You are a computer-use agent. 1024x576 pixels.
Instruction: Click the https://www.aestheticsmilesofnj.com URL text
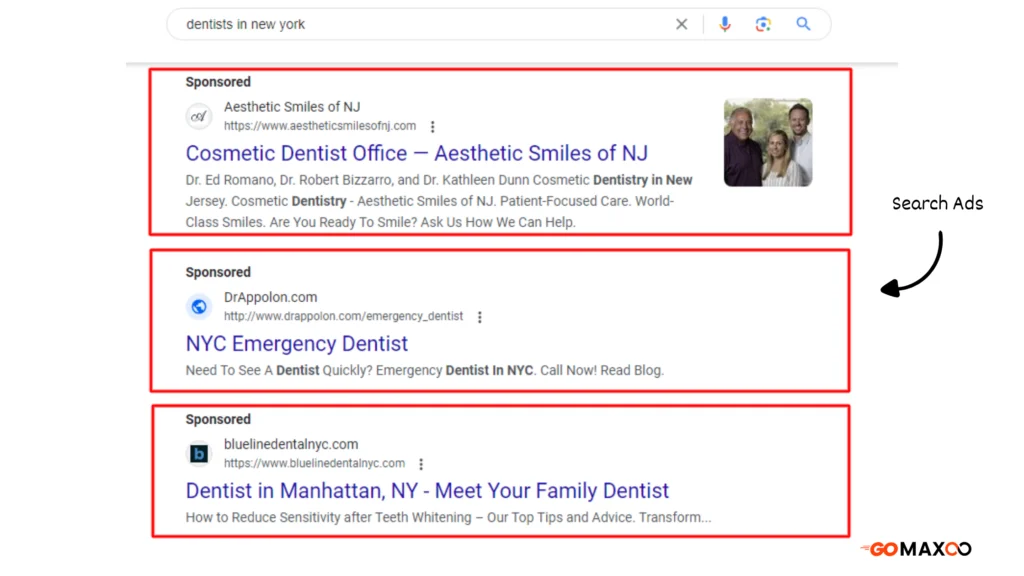pos(320,125)
